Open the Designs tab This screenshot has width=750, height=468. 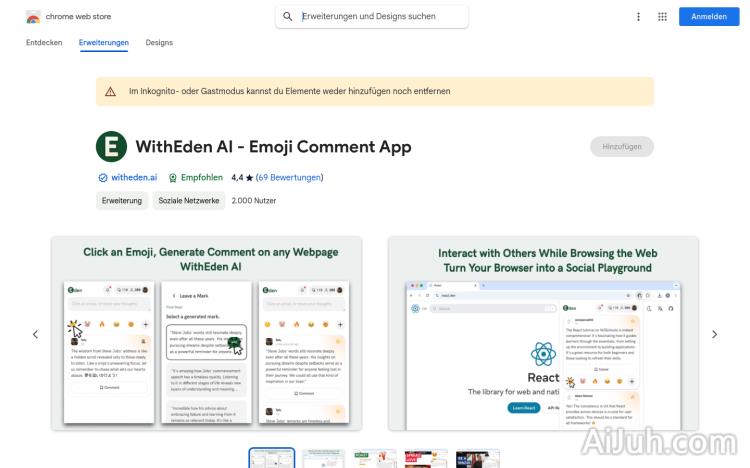pyautogui.click(x=159, y=43)
